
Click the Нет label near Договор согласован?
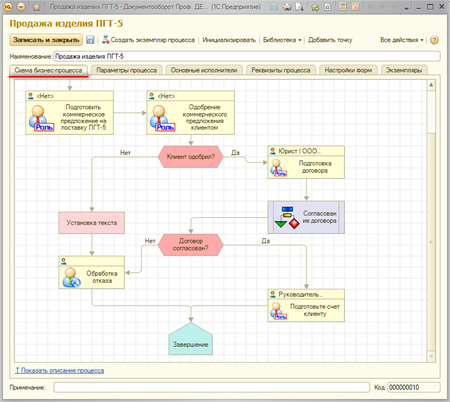[x=150, y=241]
